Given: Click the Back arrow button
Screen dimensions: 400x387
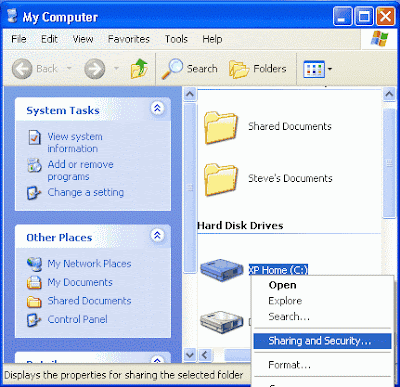Looking at the screenshot, I should (22, 69).
